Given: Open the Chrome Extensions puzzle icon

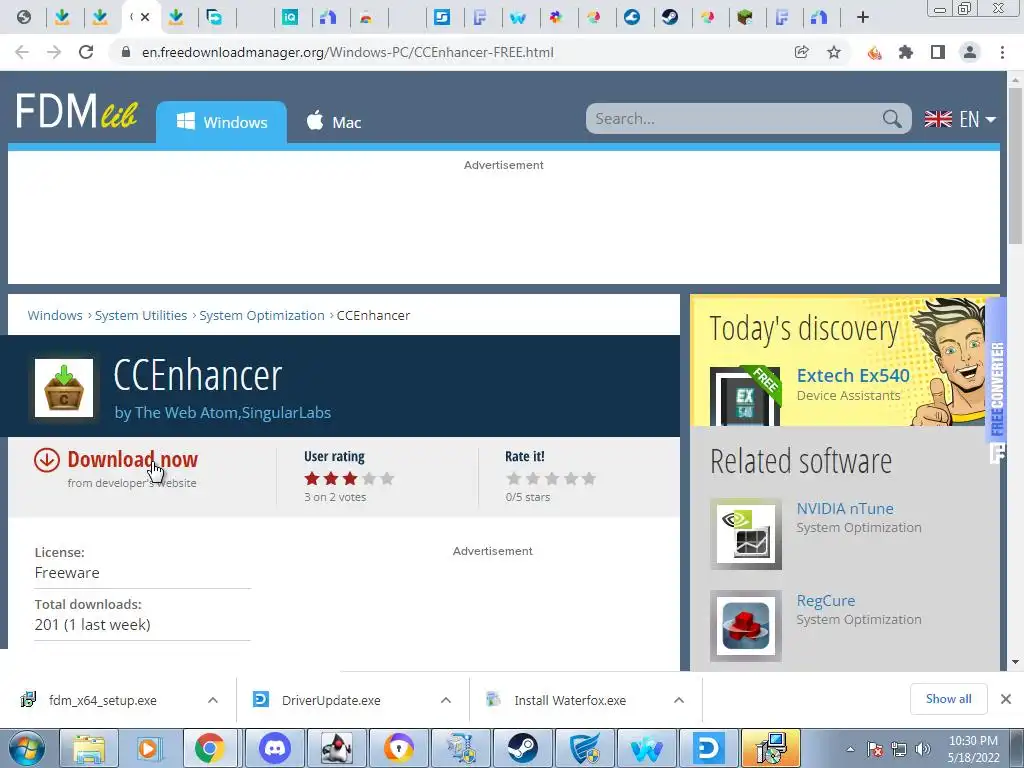Looking at the screenshot, I should click(x=906, y=52).
